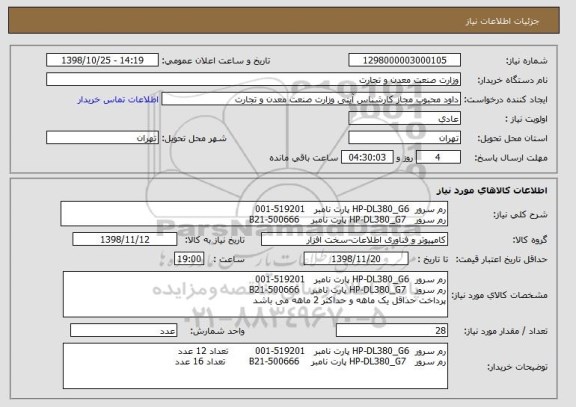576x407 pixels.
Task: Click the label حداقل تاریخ اعتبار قیمت
Action: [502, 260]
